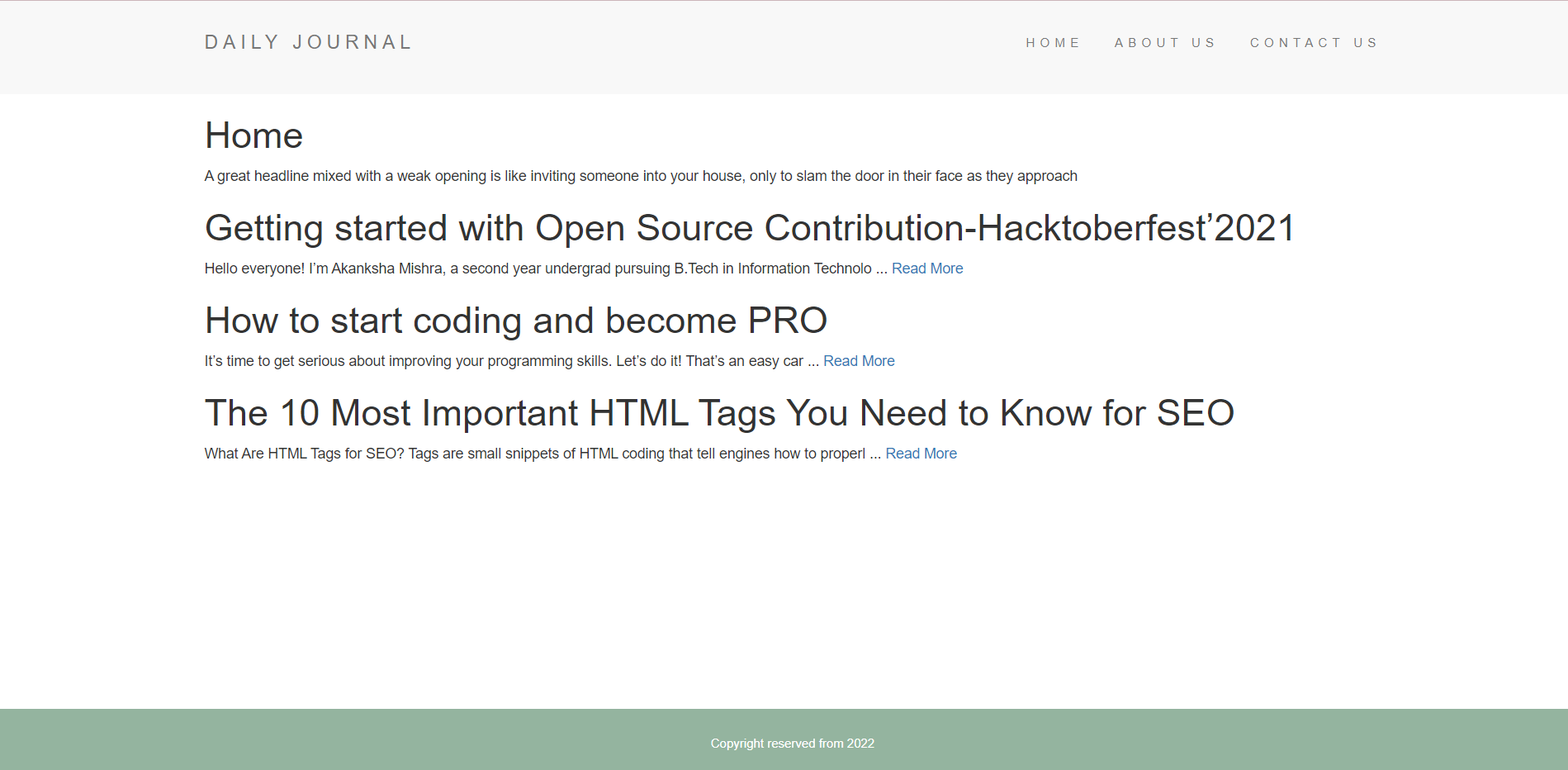Image resolution: width=1568 pixels, height=770 pixels.
Task: Click the name Akanksha Mishra in excerpt
Action: [x=386, y=269]
